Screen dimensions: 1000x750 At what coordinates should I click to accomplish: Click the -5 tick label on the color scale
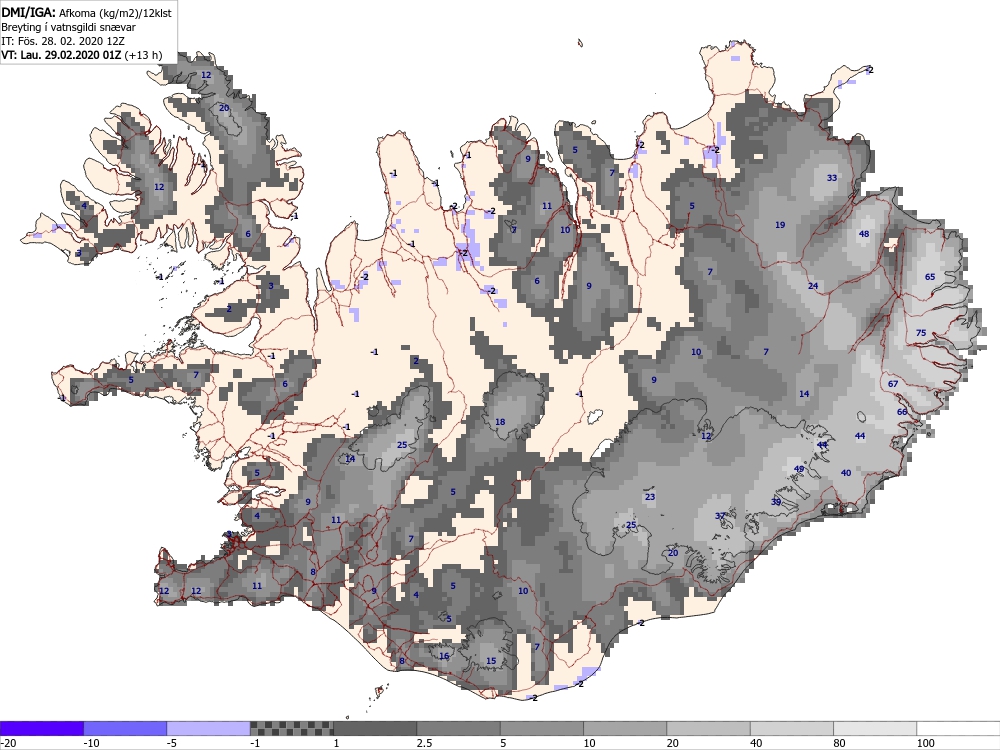[173, 743]
